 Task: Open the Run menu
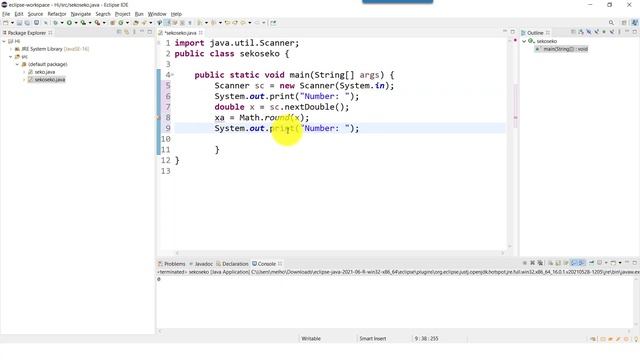[139, 14]
